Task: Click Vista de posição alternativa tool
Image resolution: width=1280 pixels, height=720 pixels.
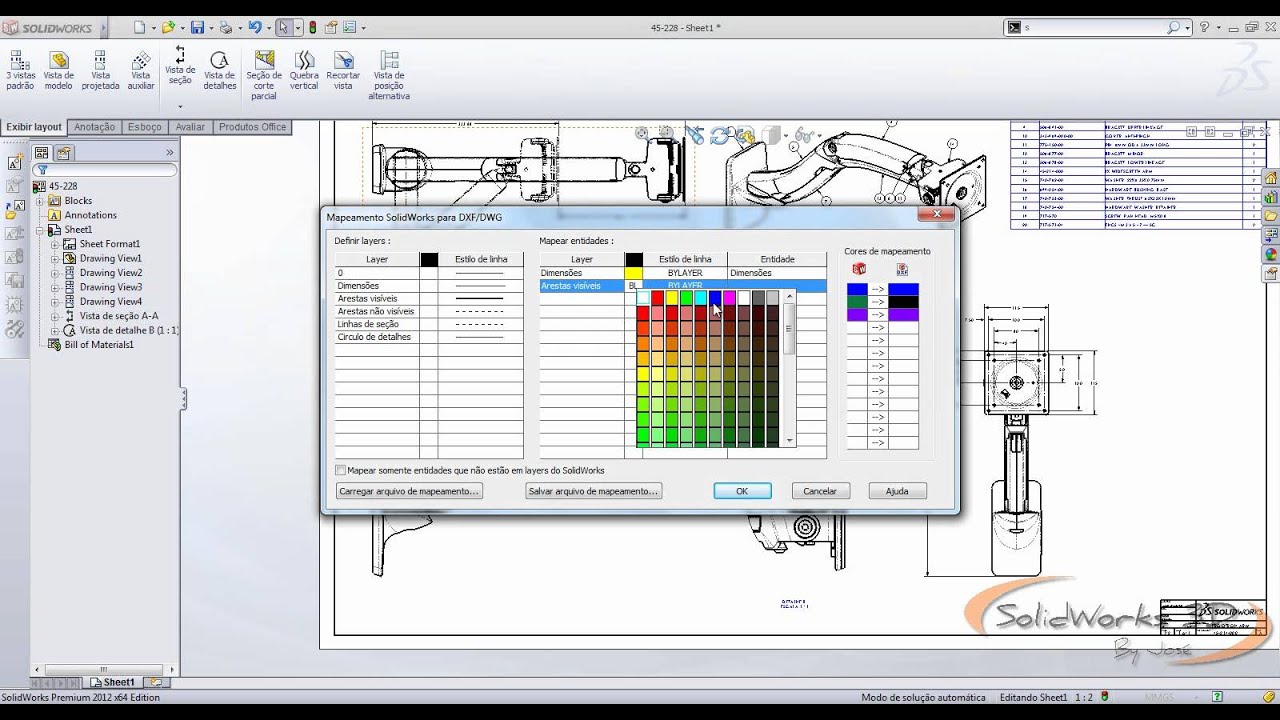Action: [389, 75]
